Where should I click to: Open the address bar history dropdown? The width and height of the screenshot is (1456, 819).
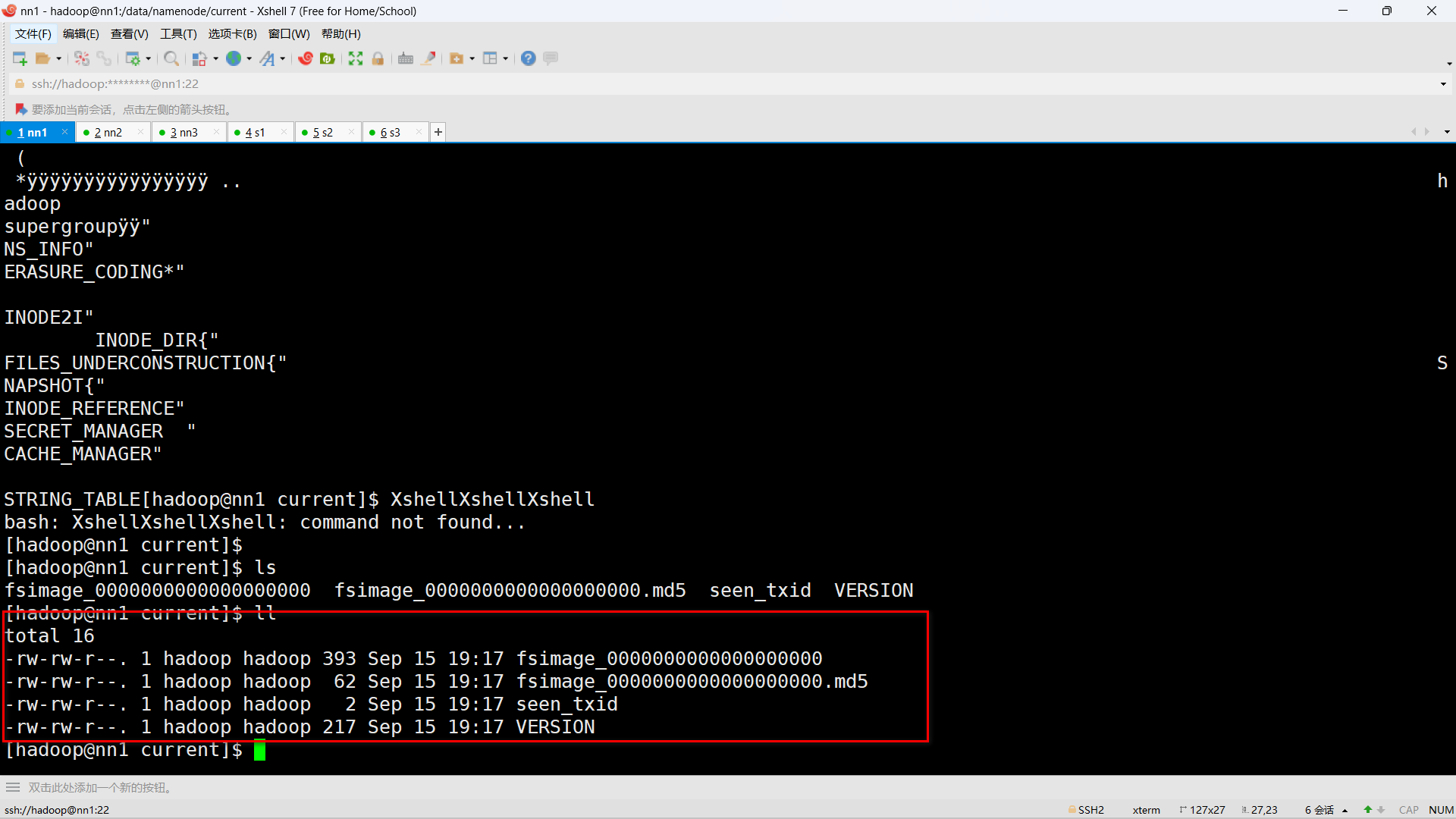[x=1443, y=84]
